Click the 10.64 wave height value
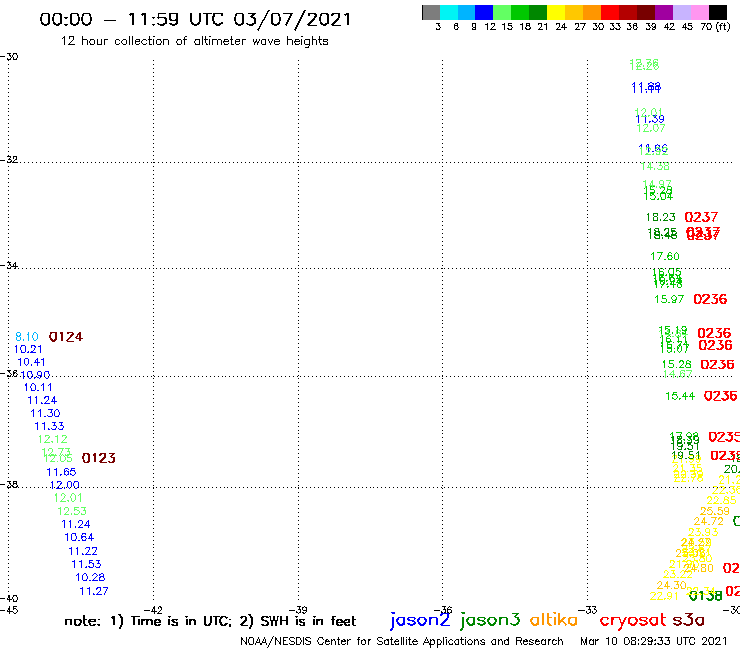This screenshot has height=650, width=740. tap(79, 537)
